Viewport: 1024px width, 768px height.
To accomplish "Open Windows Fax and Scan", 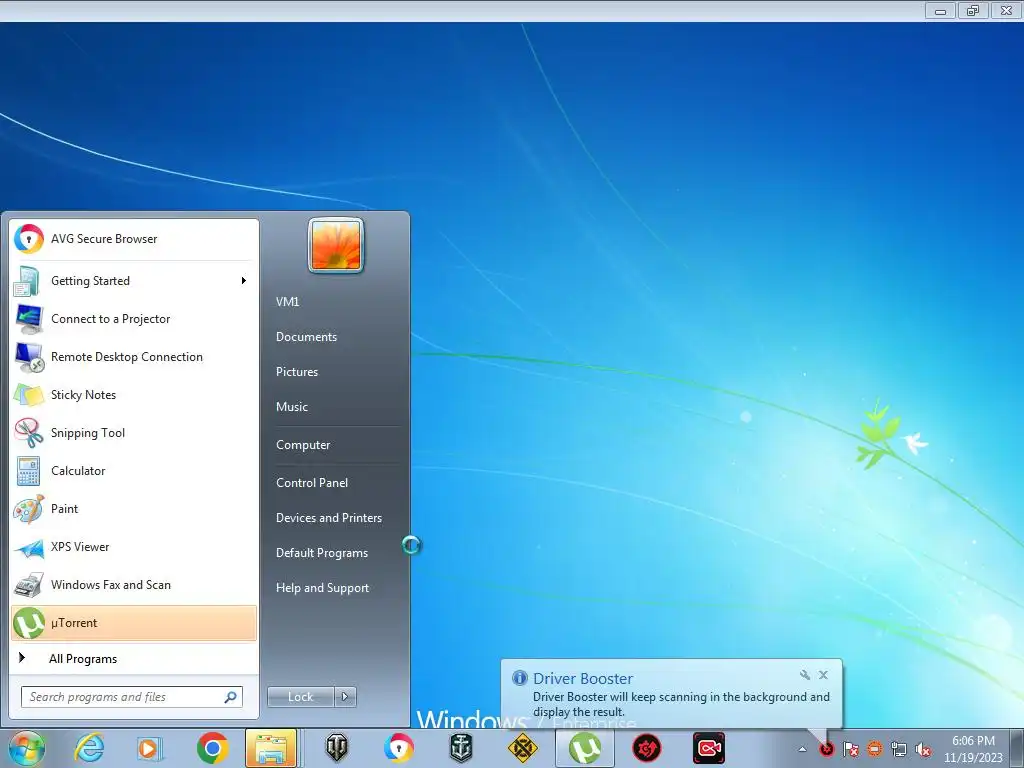I will [134, 584].
